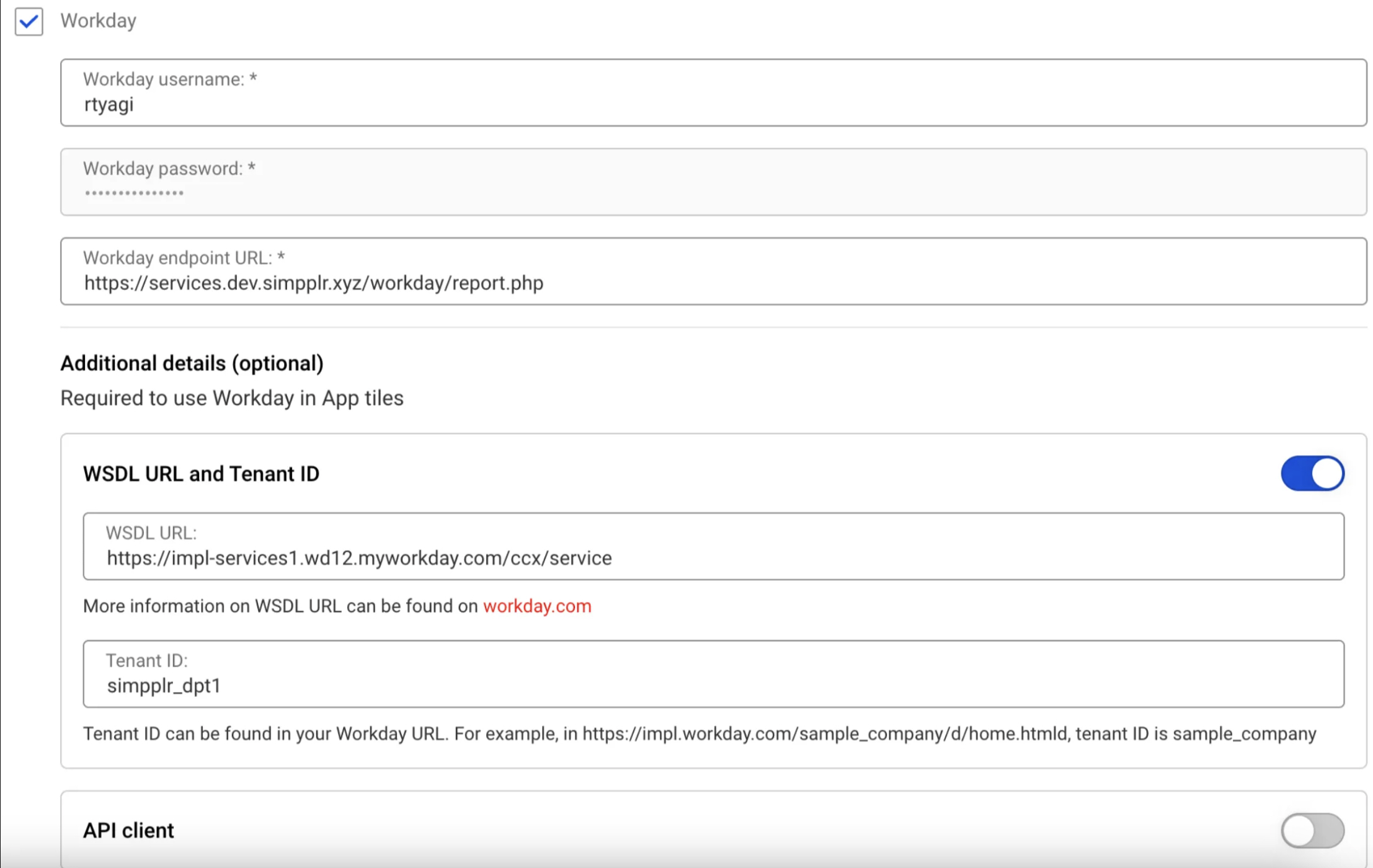Viewport: 1373px width, 868px height.
Task: Click the Workday label beside the checkbox
Action: tap(98, 20)
